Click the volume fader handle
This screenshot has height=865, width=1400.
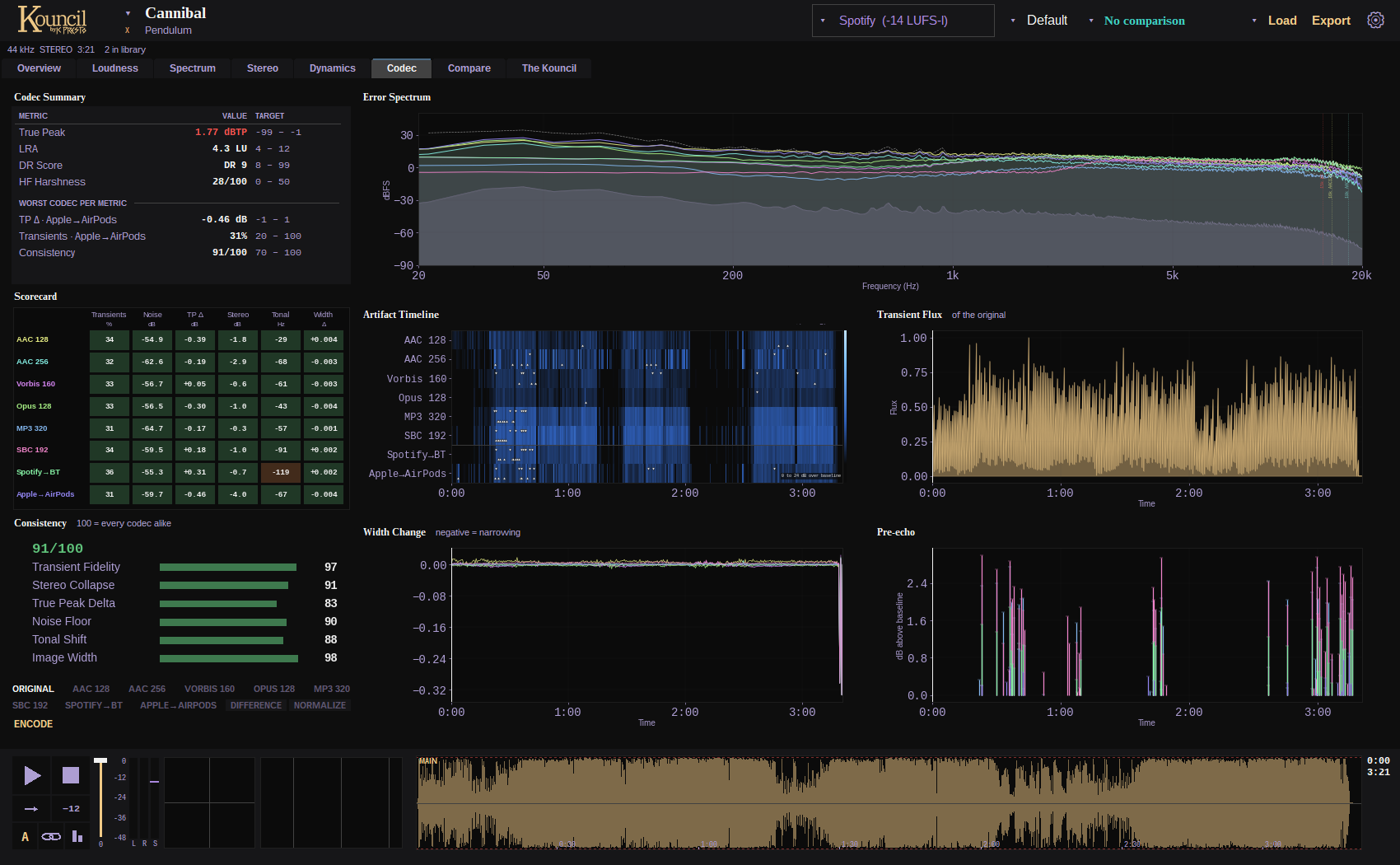pyautogui.click(x=100, y=760)
